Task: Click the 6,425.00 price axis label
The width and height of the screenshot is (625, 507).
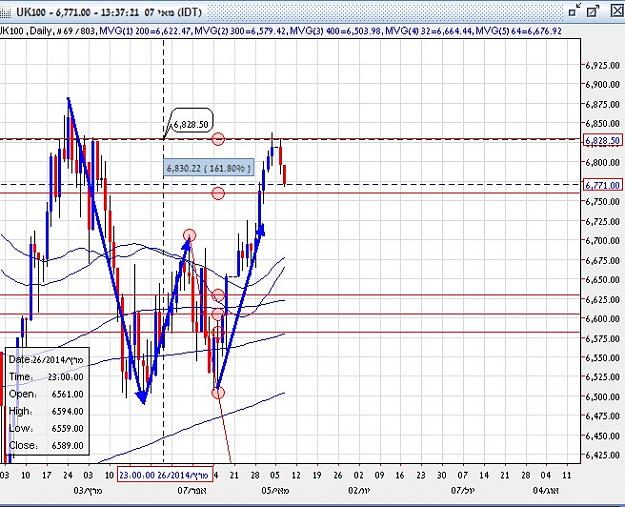Action: (603, 455)
